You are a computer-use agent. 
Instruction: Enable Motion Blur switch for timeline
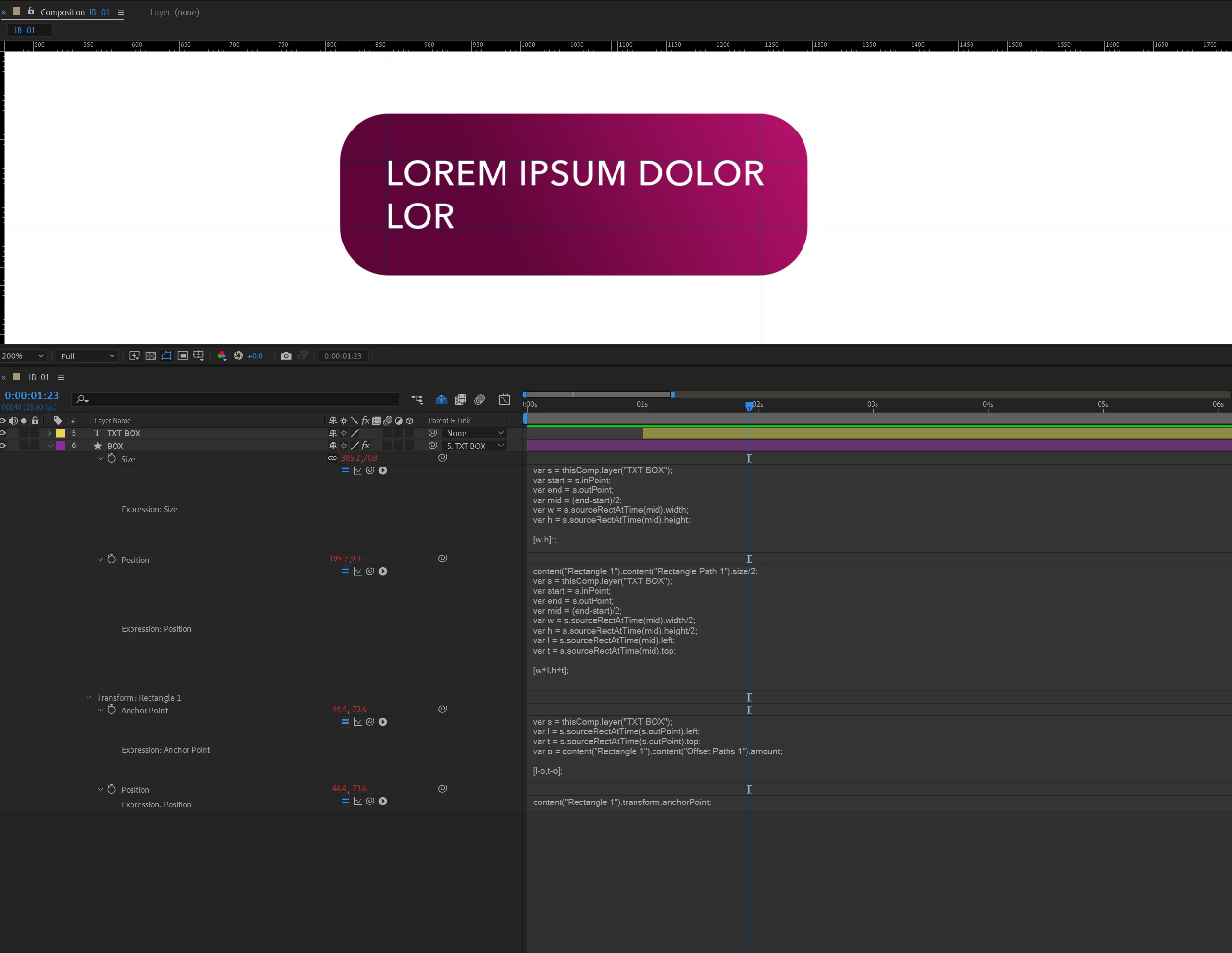[x=480, y=399]
